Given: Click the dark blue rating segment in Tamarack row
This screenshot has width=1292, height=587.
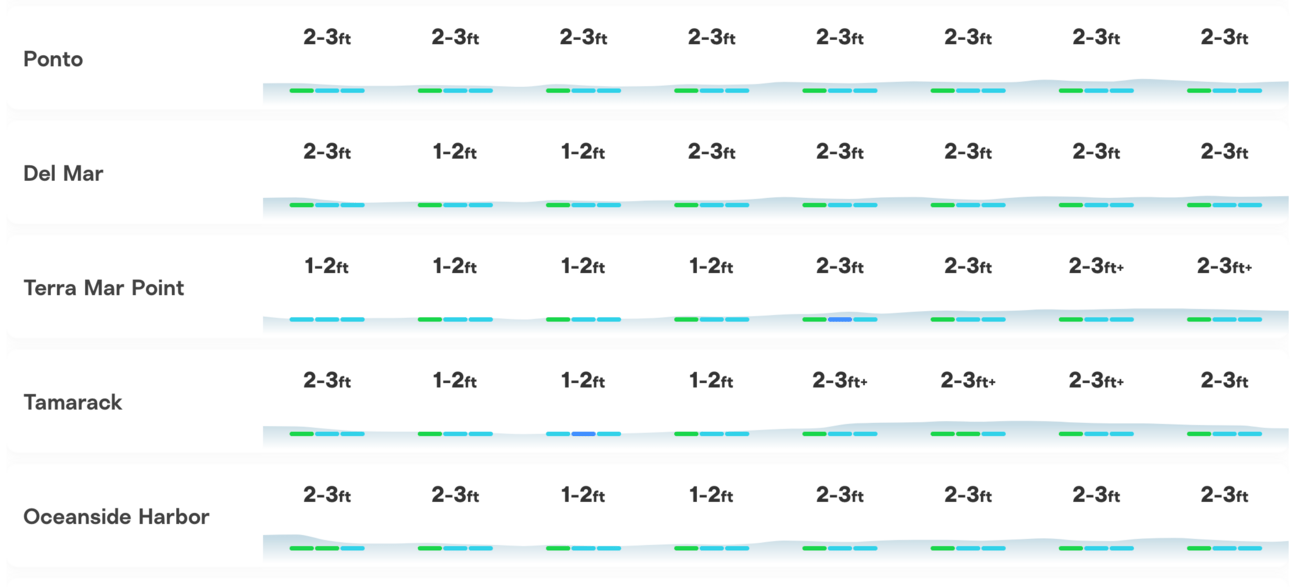Looking at the screenshot, I should click(583, 433).
